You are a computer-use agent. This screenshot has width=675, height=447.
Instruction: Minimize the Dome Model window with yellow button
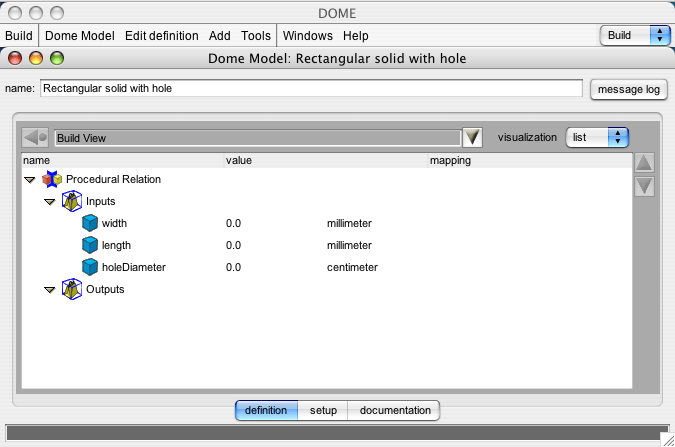coord(36,58)
